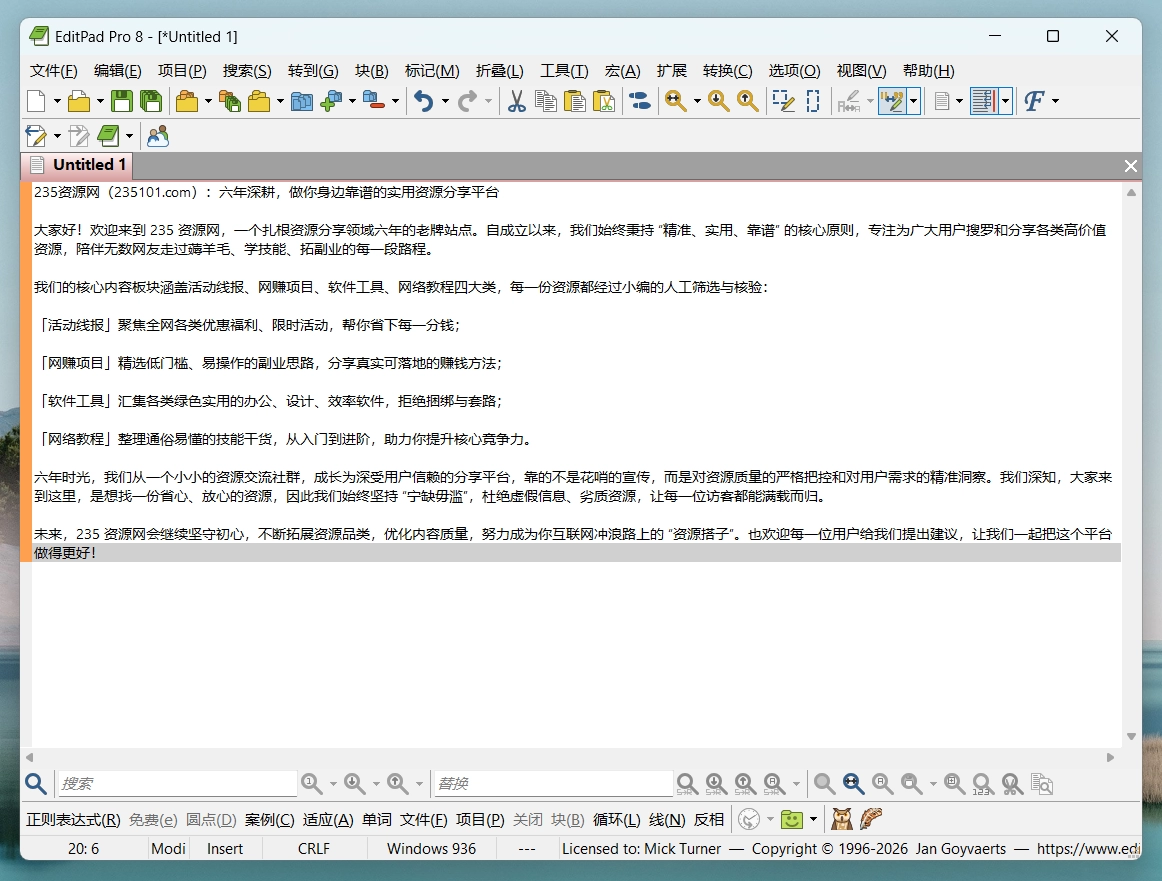
Task: Expand the dropdown beside line numbers button
Action: (1006, 101)
